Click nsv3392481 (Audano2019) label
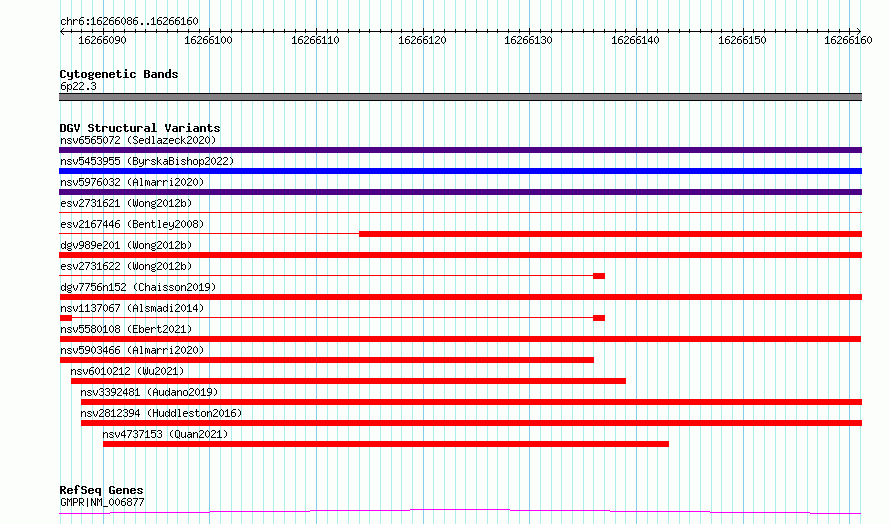The width and height of the screenshot is (890, 524). pyautogui.click(x=149, y=392)
